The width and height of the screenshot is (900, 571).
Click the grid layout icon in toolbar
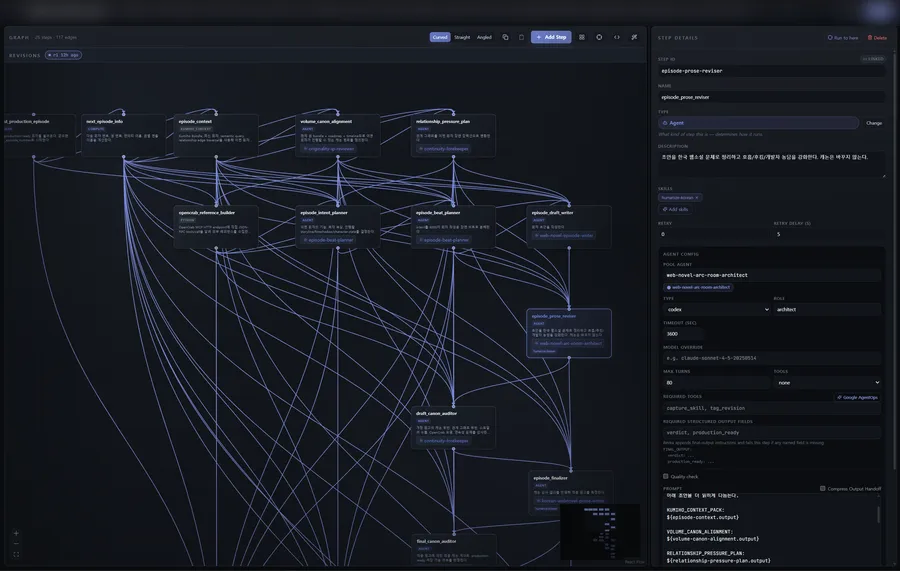click(x=581, y=37)
